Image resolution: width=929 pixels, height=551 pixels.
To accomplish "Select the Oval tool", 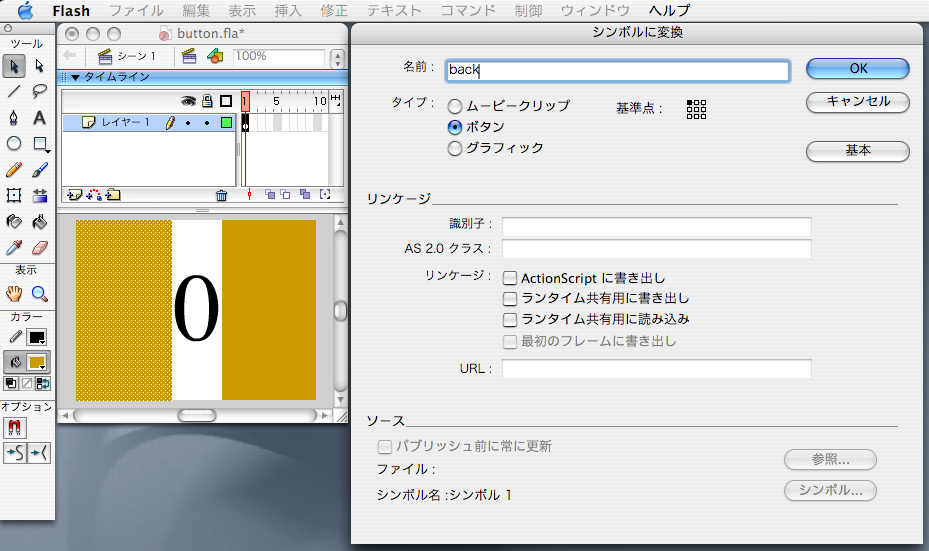I will pyautogui.click(x=14, y=144).
